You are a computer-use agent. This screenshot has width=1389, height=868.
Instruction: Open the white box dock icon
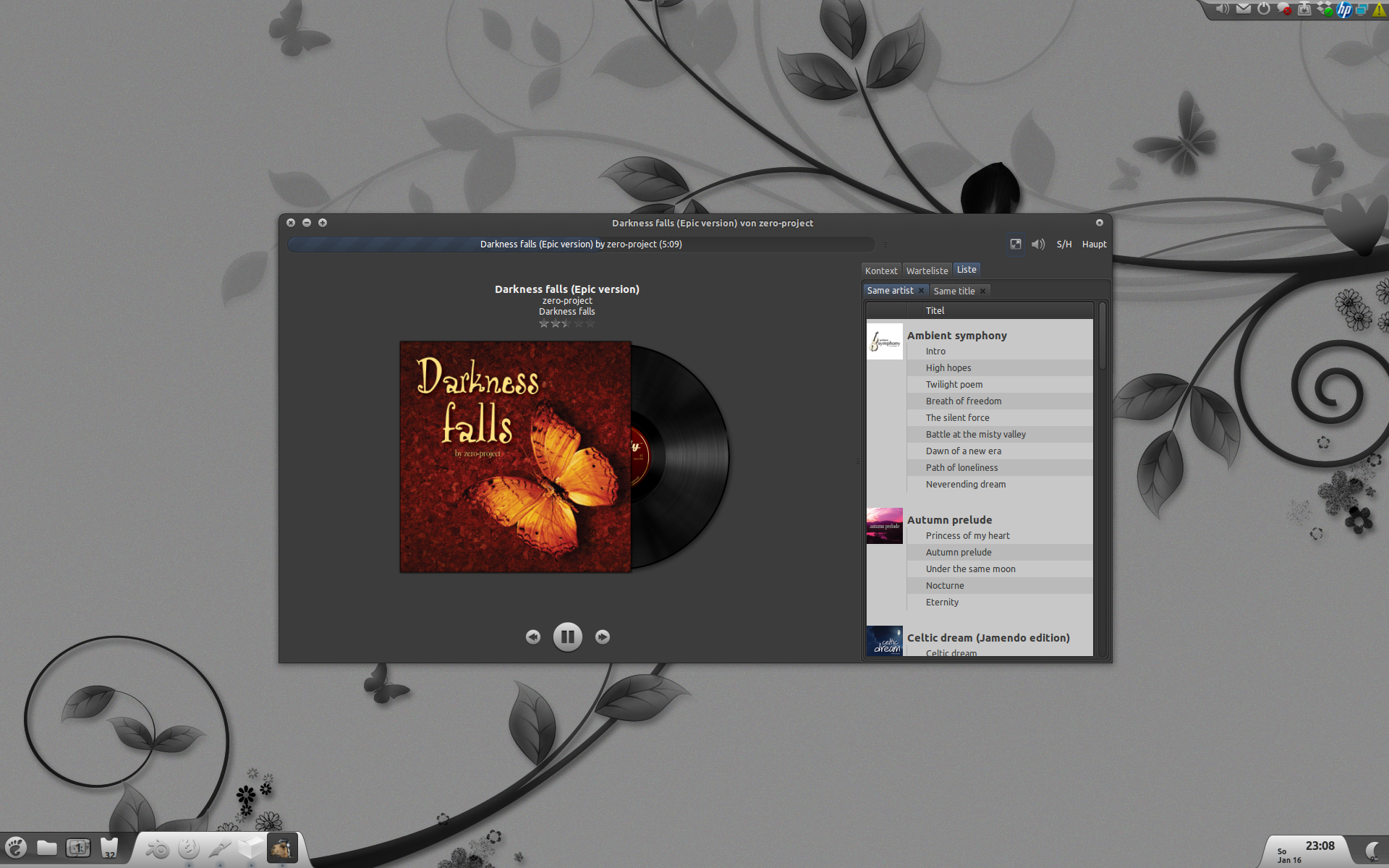click(251, 848)
